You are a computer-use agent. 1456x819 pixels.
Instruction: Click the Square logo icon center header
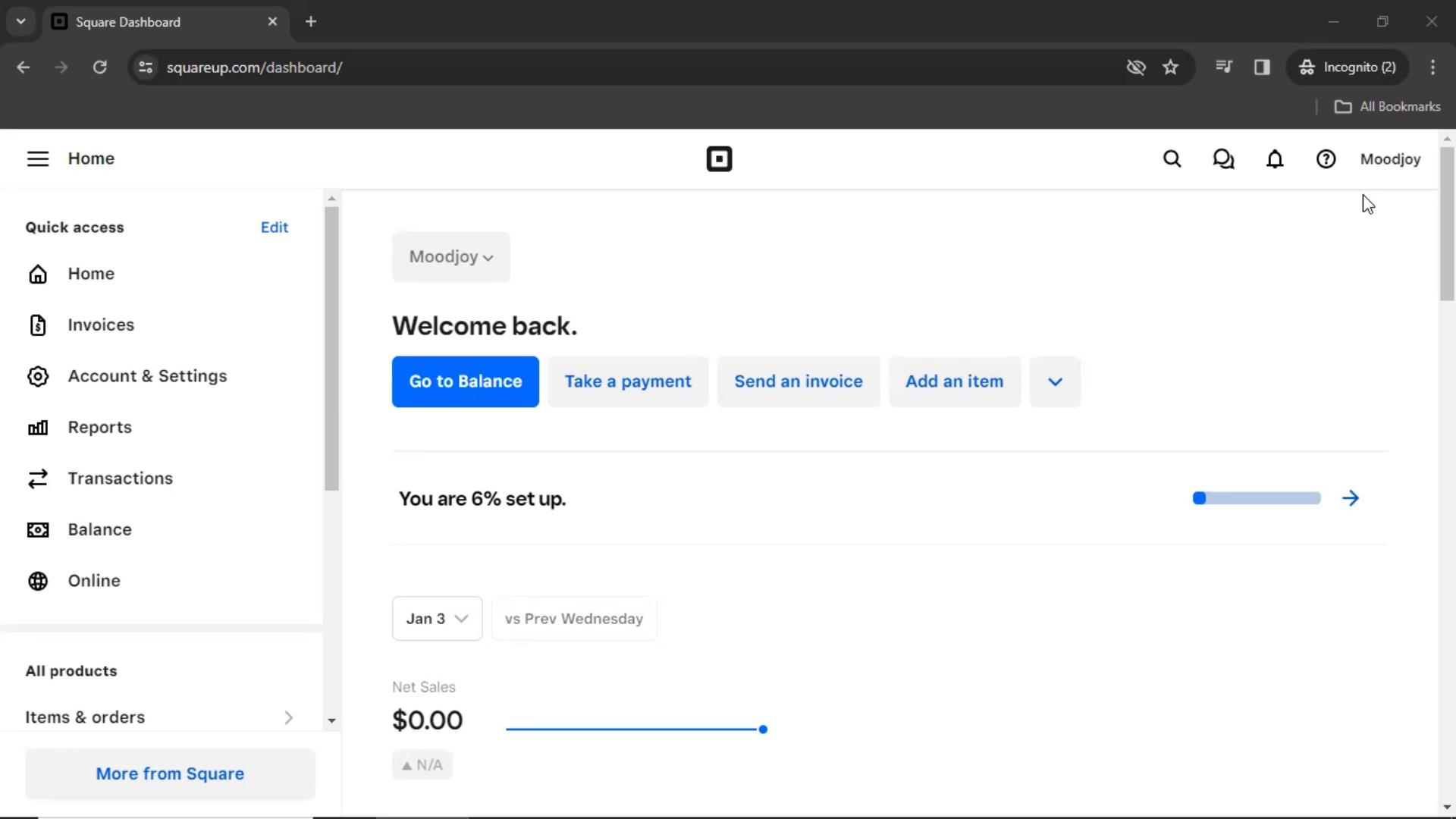point(718,158)
